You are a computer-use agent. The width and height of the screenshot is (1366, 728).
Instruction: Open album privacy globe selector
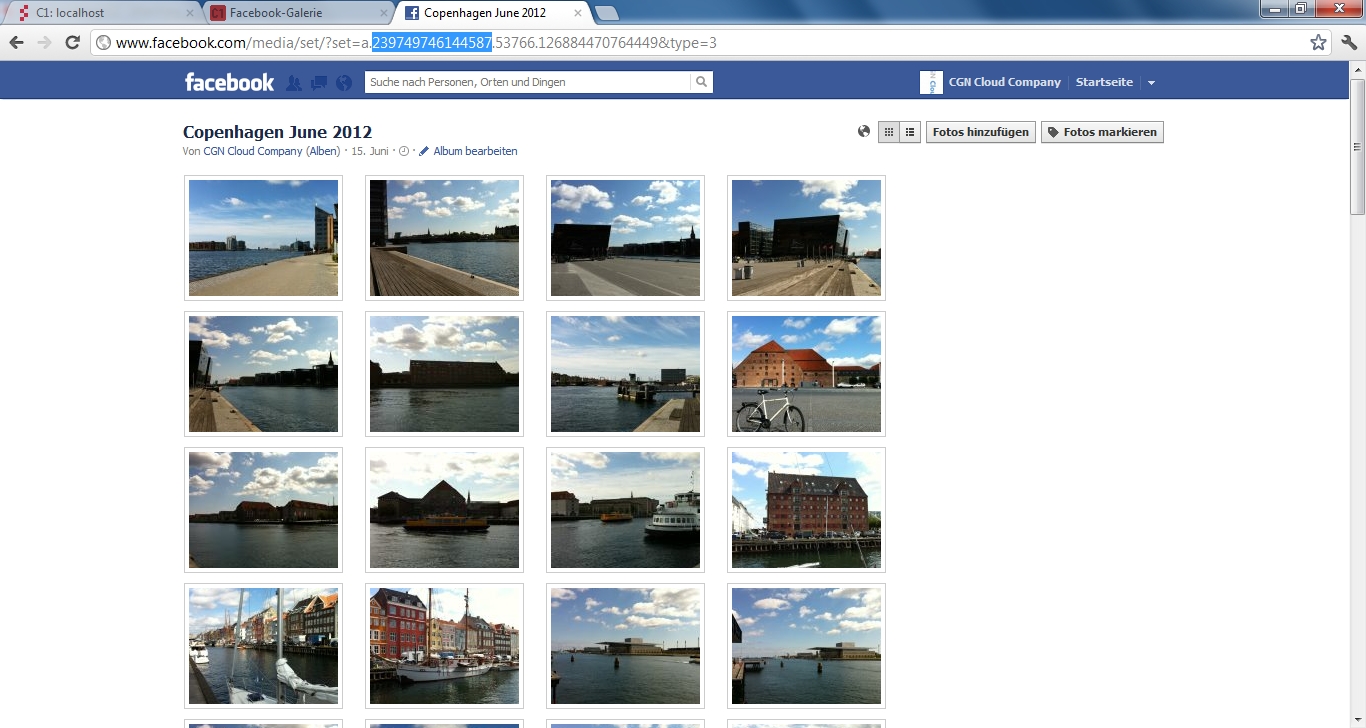(x=864, y=131)
